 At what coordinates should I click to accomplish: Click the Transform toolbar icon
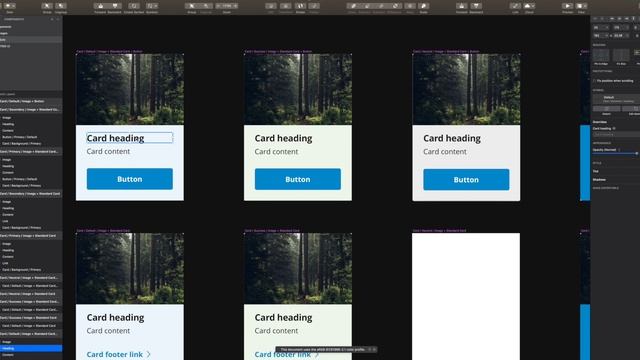(x=286, y=6)
